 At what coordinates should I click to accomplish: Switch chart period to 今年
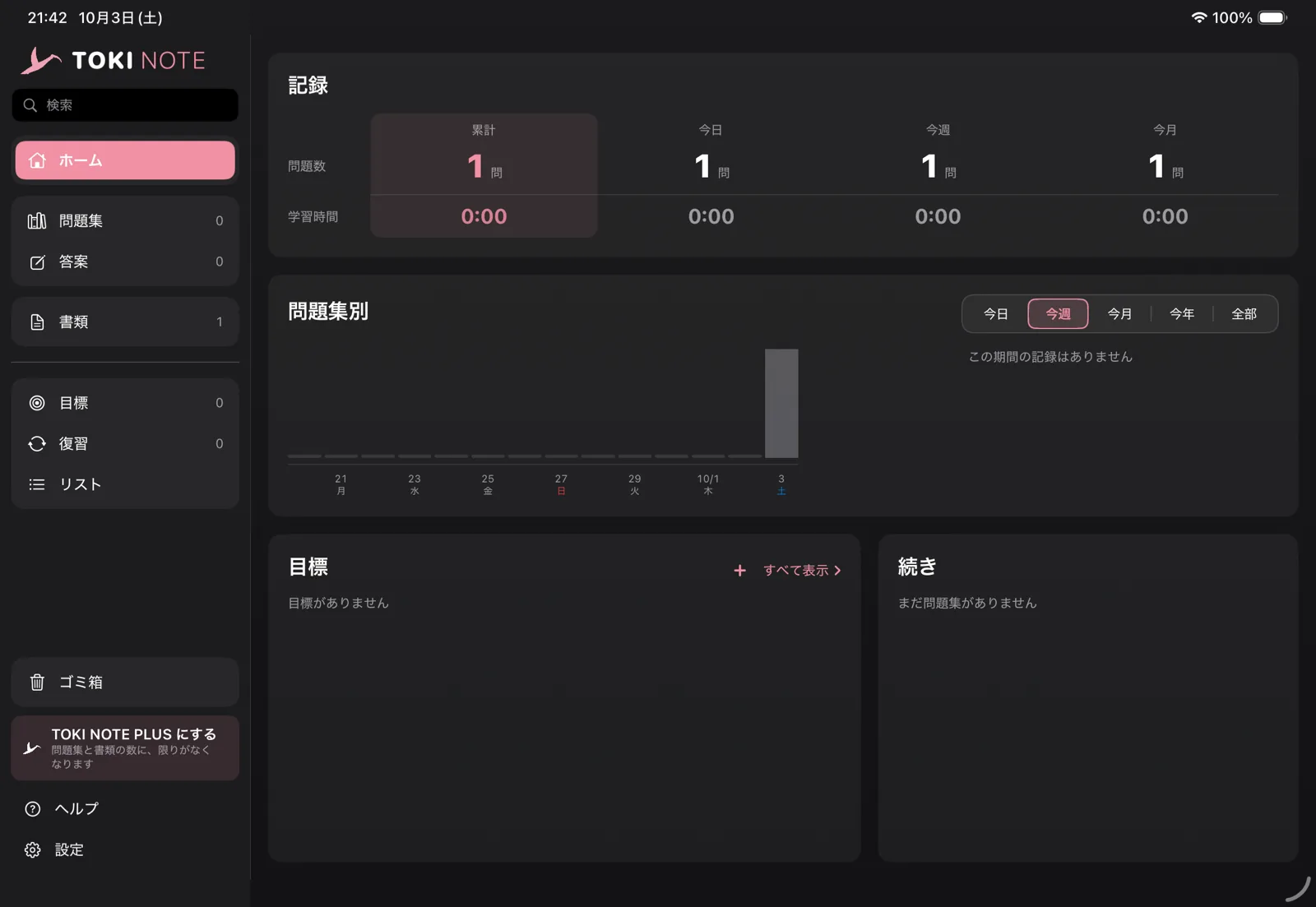(1182, 313)
